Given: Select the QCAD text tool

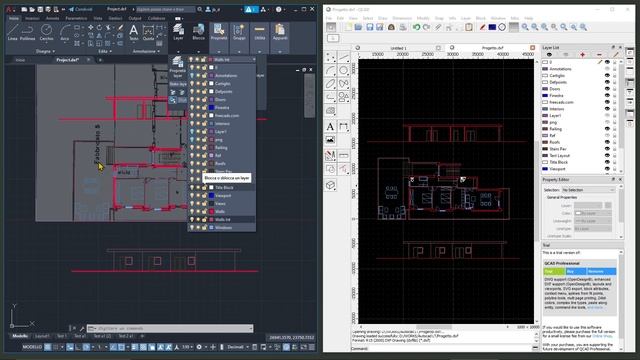Looking at the screenshot, I should [330, 127].
